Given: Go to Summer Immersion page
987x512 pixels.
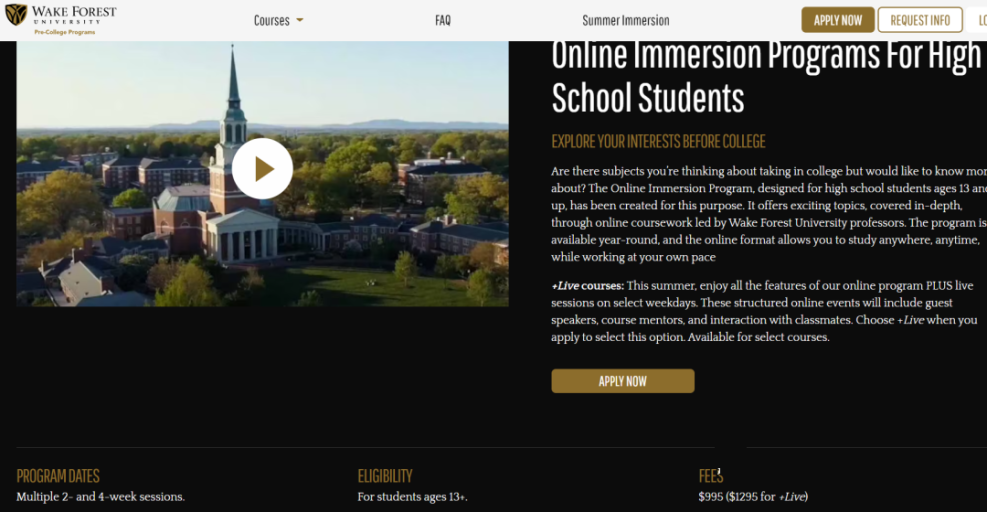Looking at the screenshot, I should click(626, 20).
